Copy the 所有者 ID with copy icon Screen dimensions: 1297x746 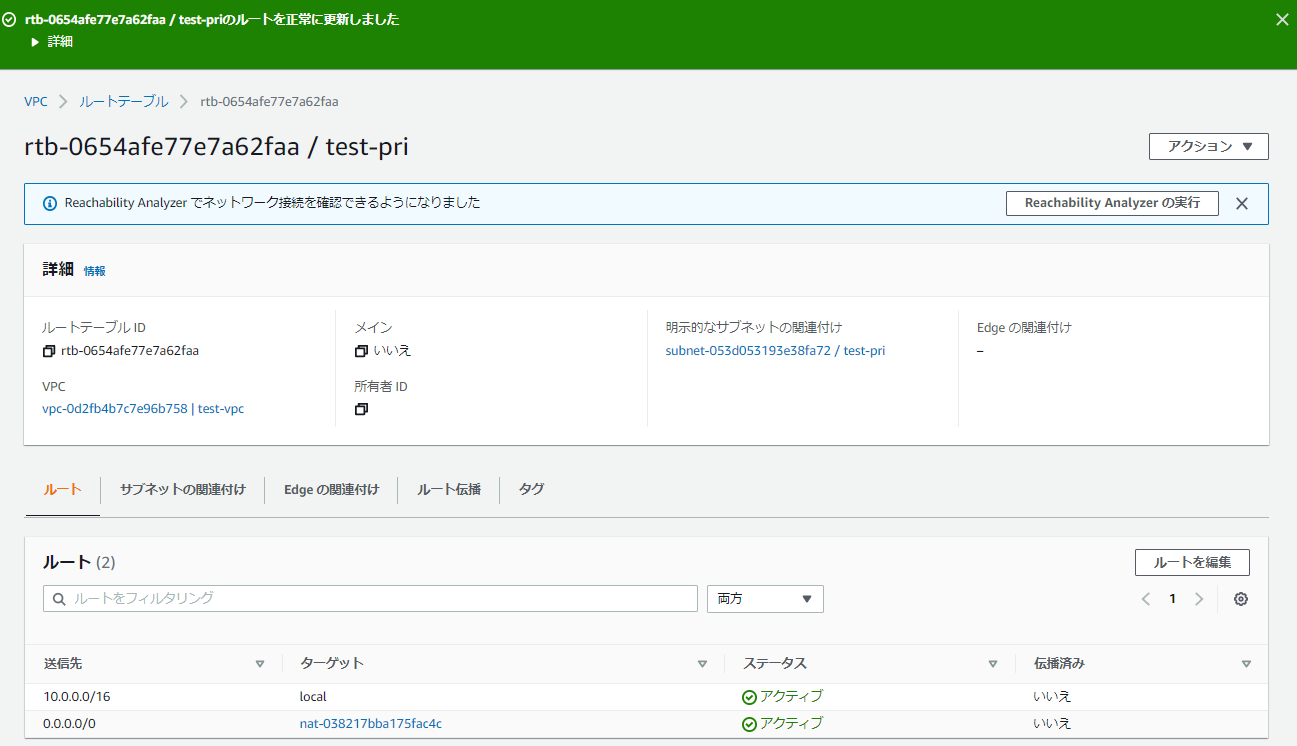[x=362, y=409]
